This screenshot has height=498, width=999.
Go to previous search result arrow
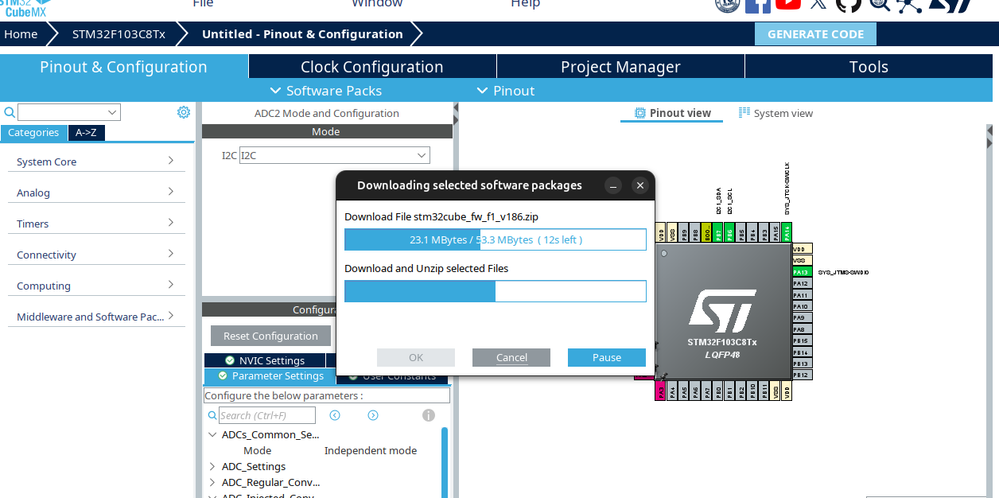point(334,415)
